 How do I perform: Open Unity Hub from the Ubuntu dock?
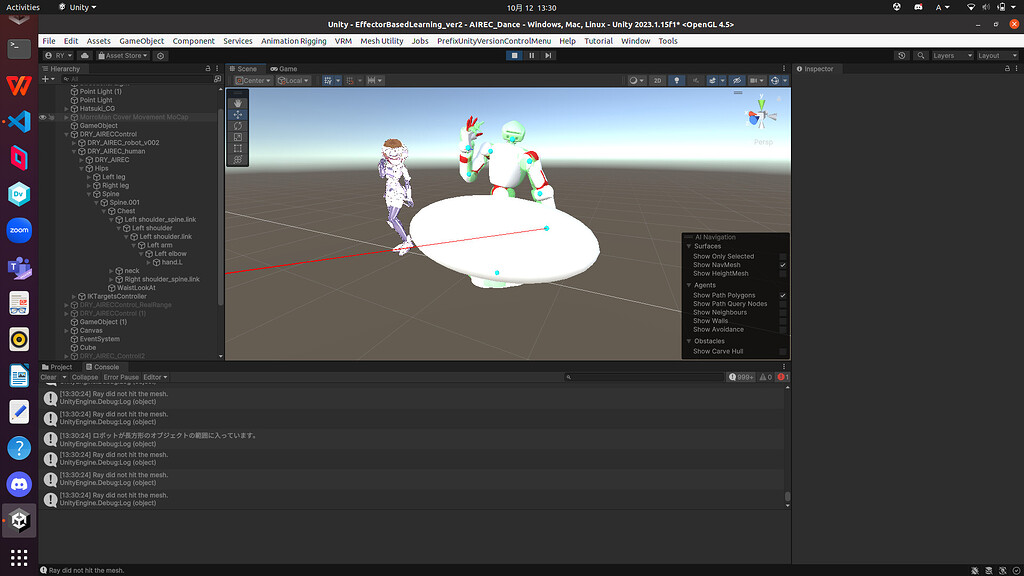(x=18, y=520)
